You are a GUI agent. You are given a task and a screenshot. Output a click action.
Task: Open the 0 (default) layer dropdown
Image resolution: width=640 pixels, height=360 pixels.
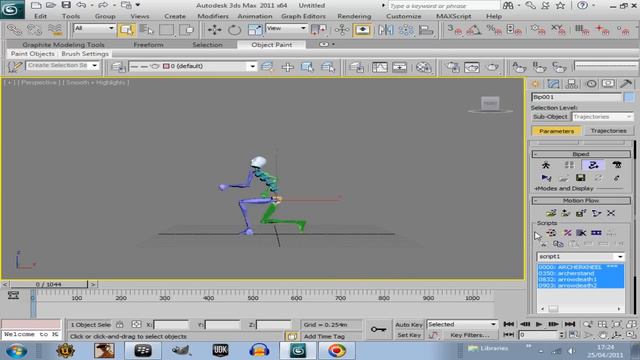pos(192,66)
